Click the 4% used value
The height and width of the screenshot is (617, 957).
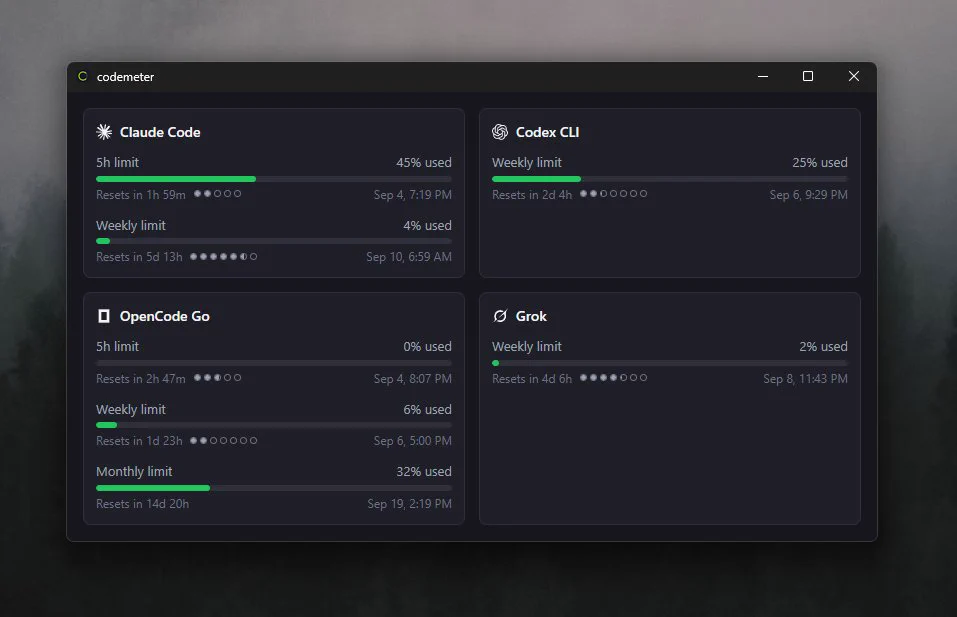click(x=427, y=225)
